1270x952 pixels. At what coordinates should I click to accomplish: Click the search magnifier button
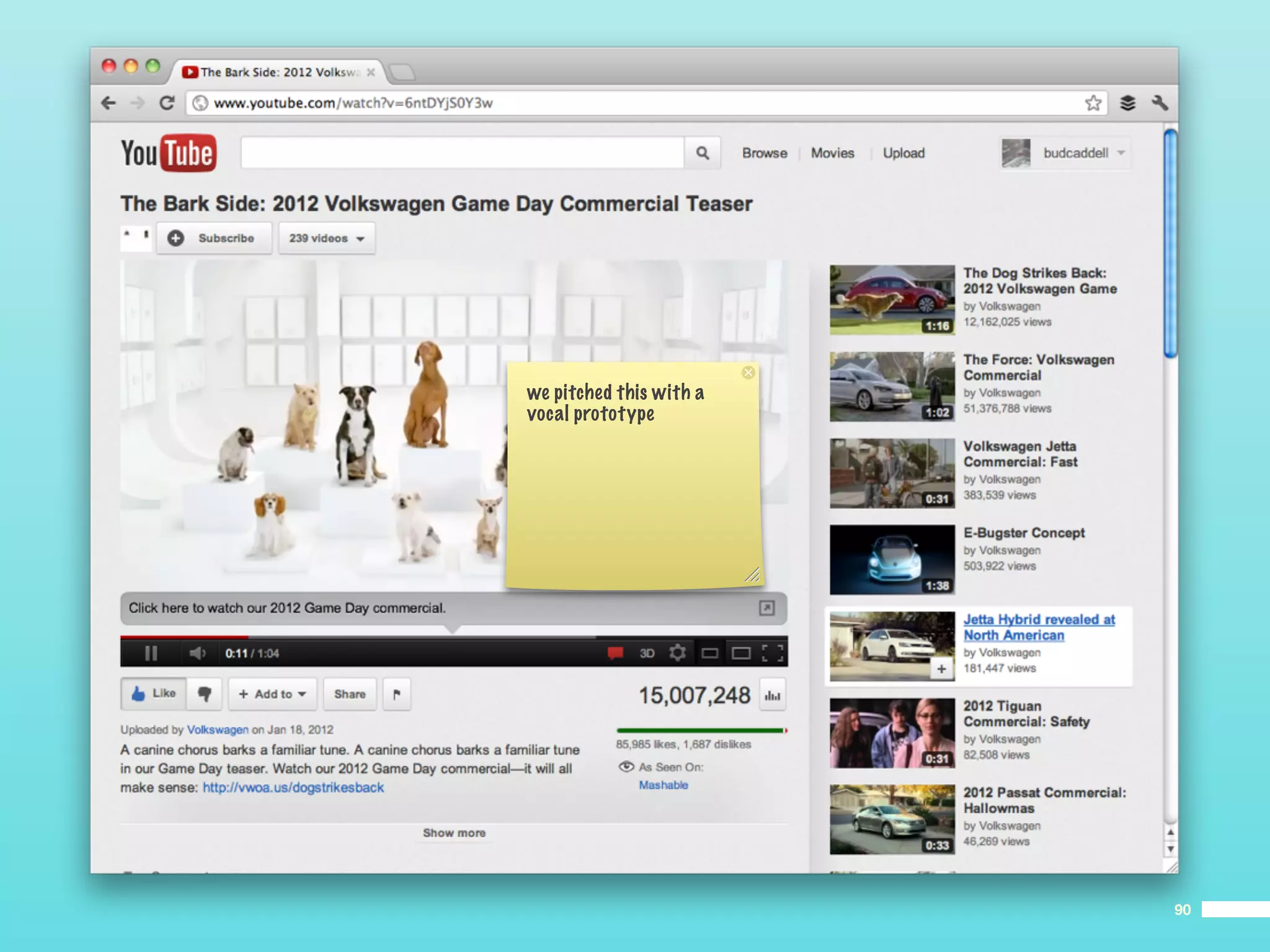(x=702, y=153)
